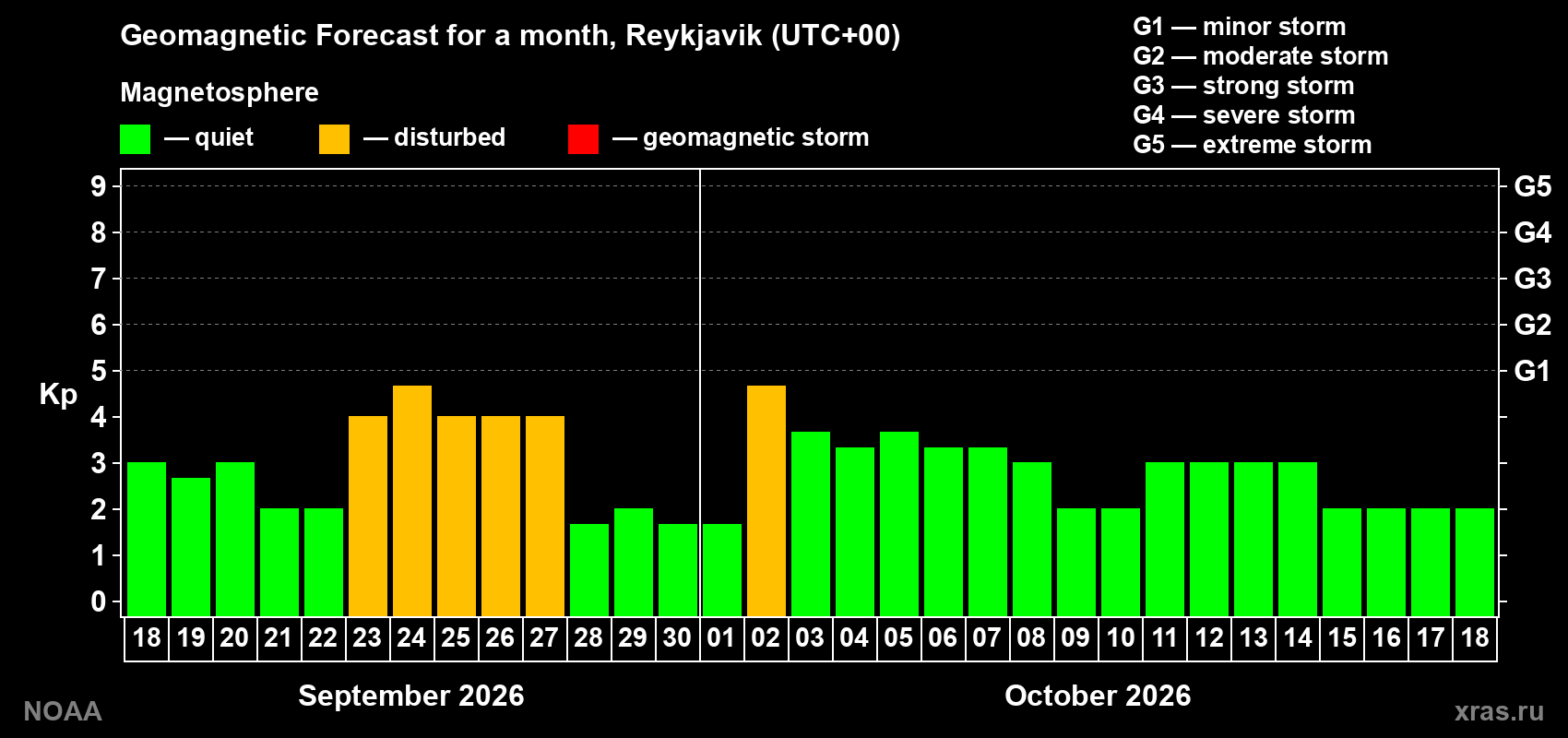
Task: Click the "— disturbed" legend text
Action: click(x=434, y=137)
